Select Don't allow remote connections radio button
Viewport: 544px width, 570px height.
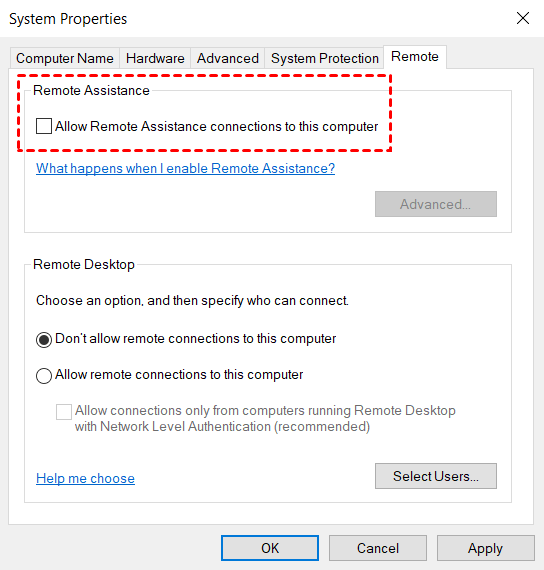pyautogui.click(x=44, y=340)
